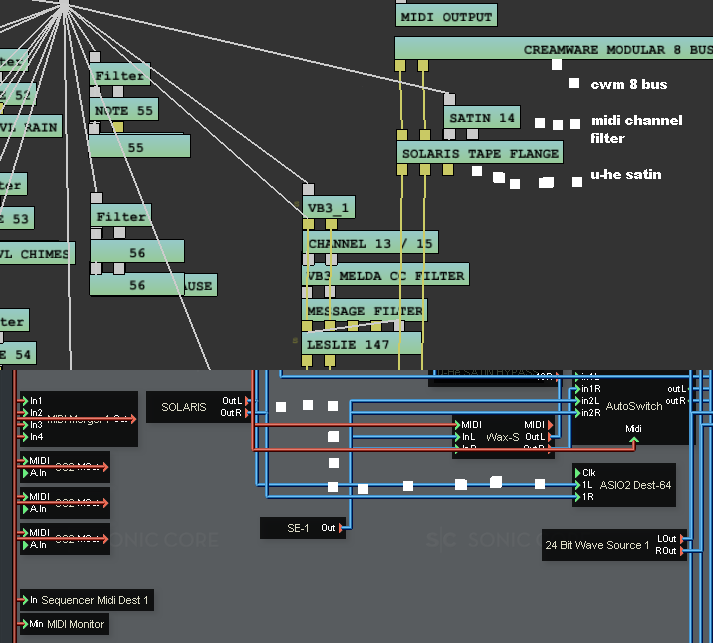The image size is (713, 643).
Task: Click the ASIO2 Dest-64 device block
Action: 623,485
